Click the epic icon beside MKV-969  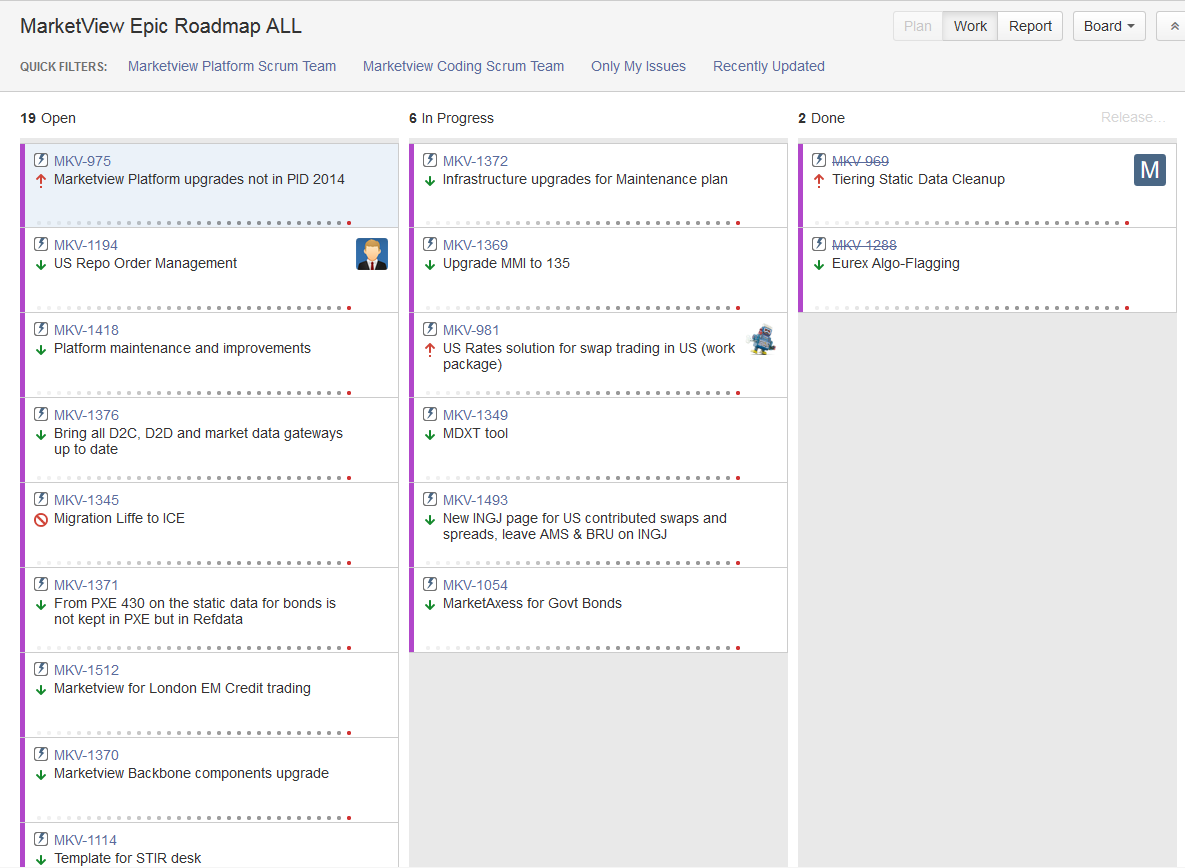[x=819, y=160]
